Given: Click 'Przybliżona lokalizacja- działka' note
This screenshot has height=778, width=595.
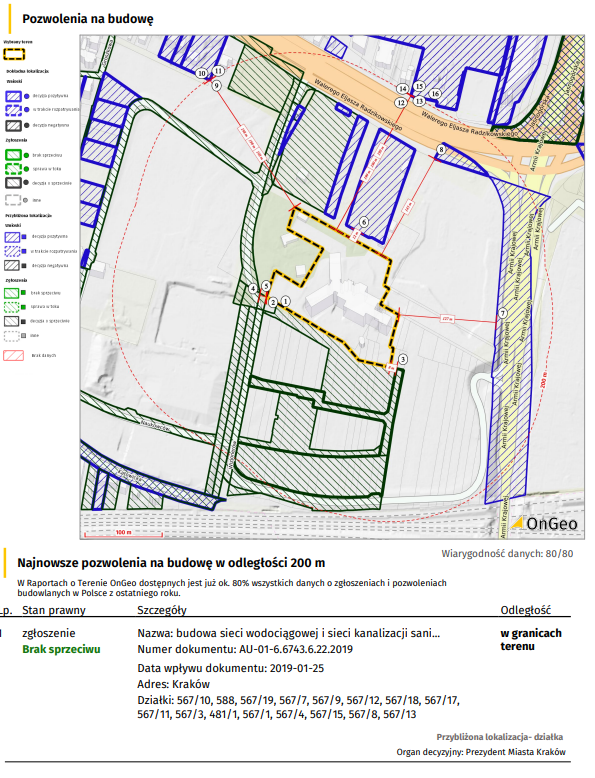Looking at the screenshot, I should pos(500,737).
